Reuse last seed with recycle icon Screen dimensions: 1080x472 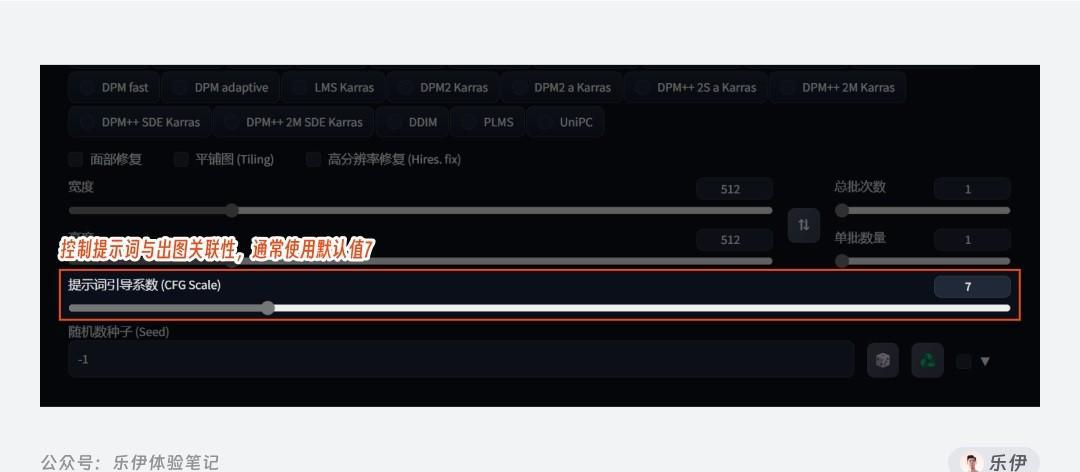coord(928,360)
